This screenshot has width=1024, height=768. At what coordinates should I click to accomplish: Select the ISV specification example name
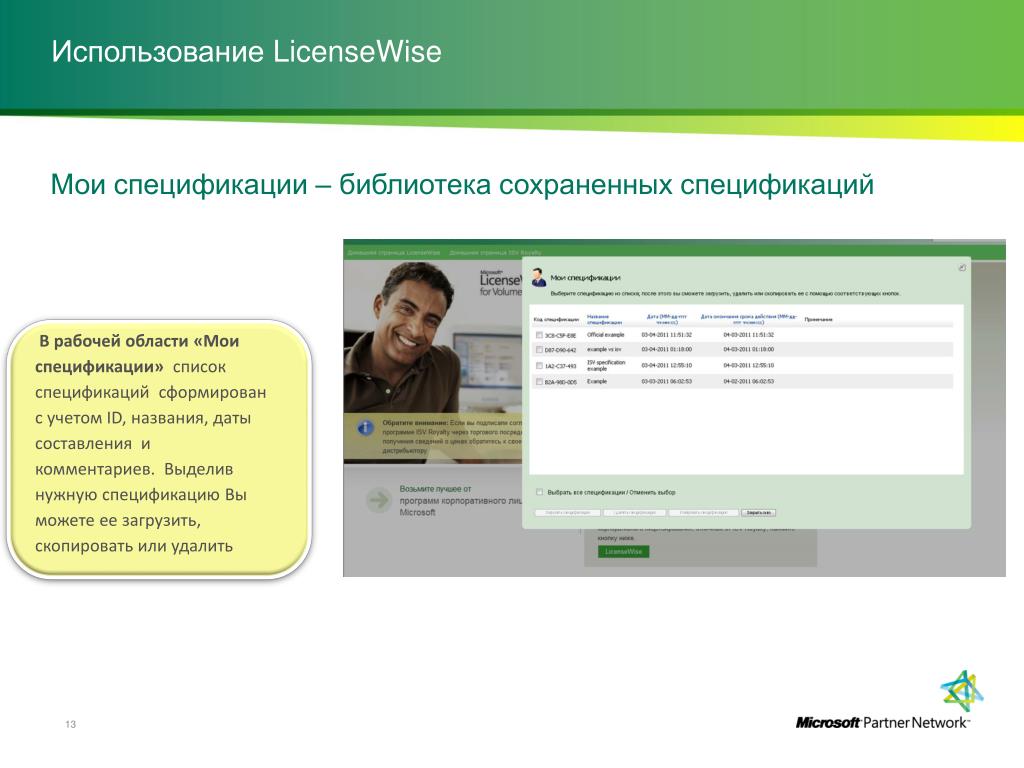(x=606, y=365)
